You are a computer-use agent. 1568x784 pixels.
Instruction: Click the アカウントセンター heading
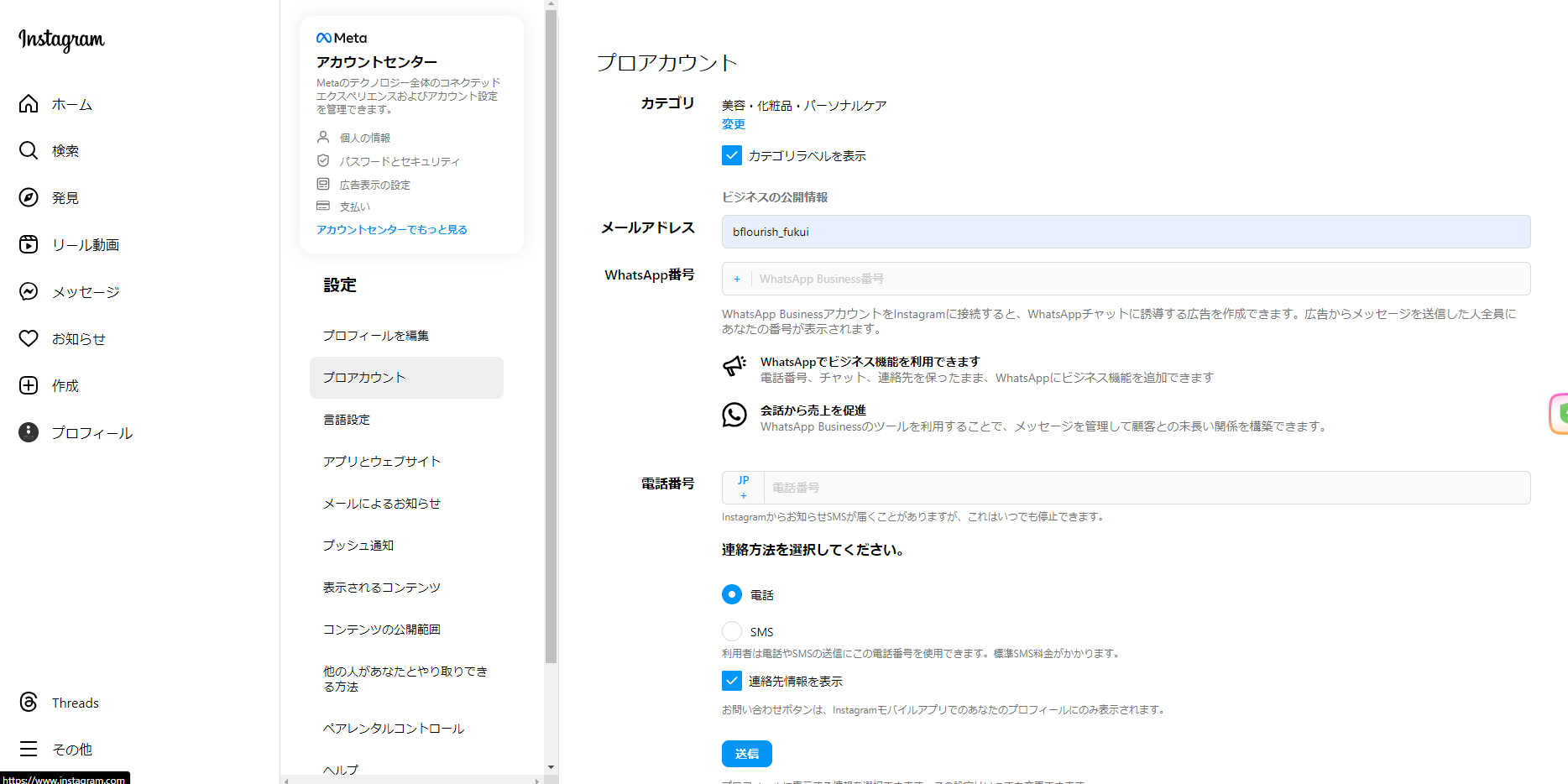[377, 62]
